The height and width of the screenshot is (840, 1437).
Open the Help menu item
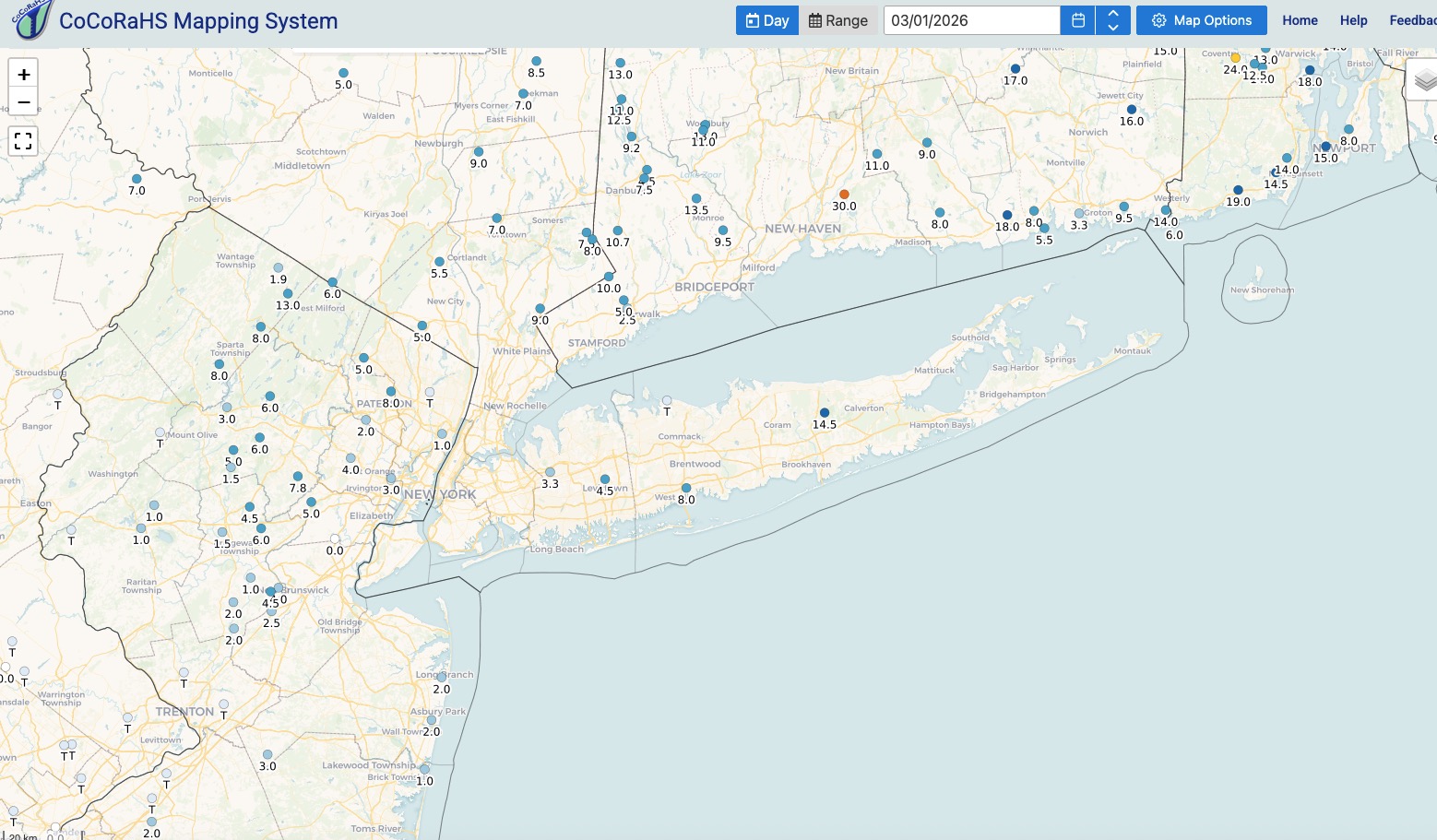[x=1353, y=20]
